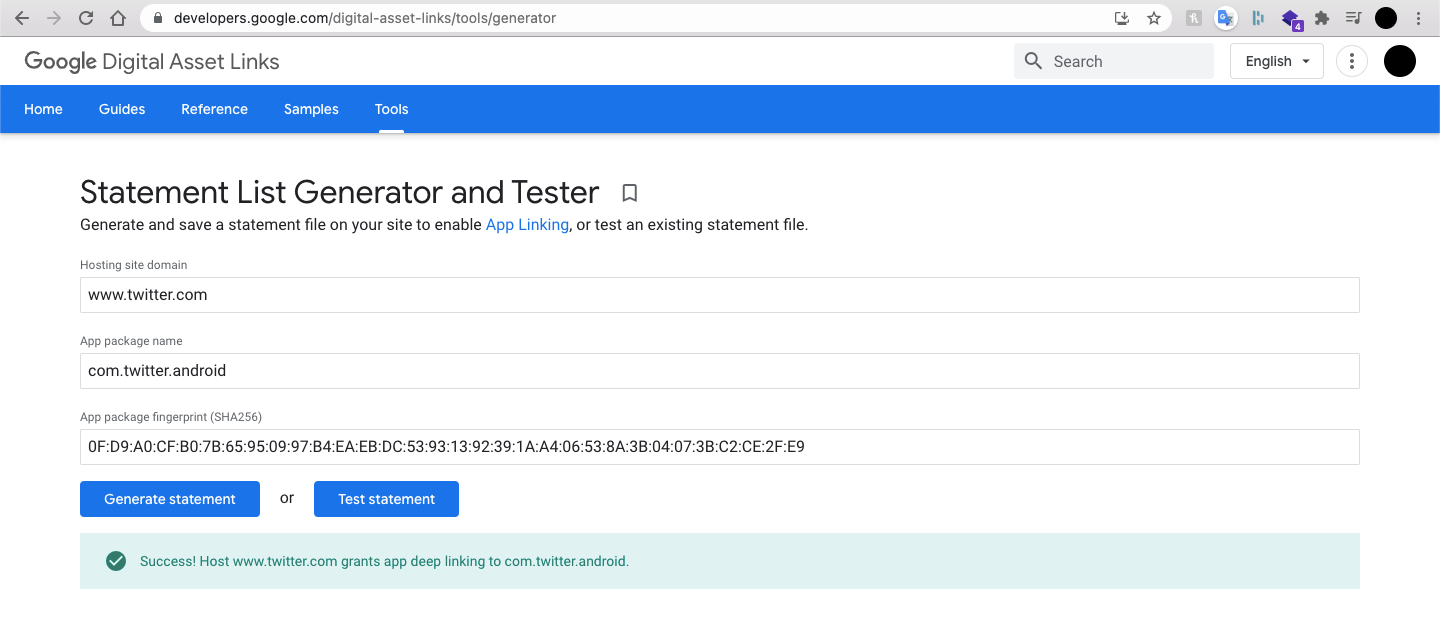The height and width of the screenshot is (642, 1440).
Task: Open the site more options menu
Action: [1352, 61]
